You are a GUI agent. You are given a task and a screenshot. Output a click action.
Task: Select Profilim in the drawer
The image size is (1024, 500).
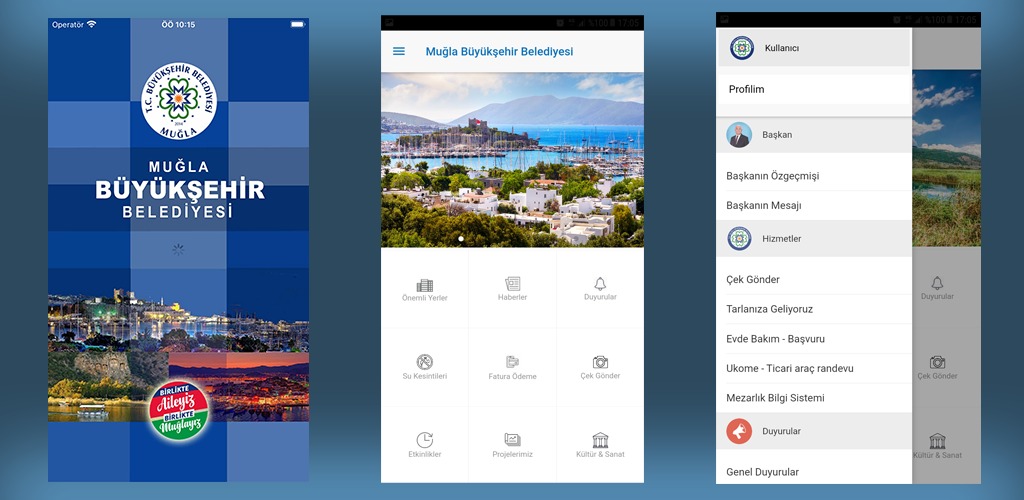click(x=814, y=89)
